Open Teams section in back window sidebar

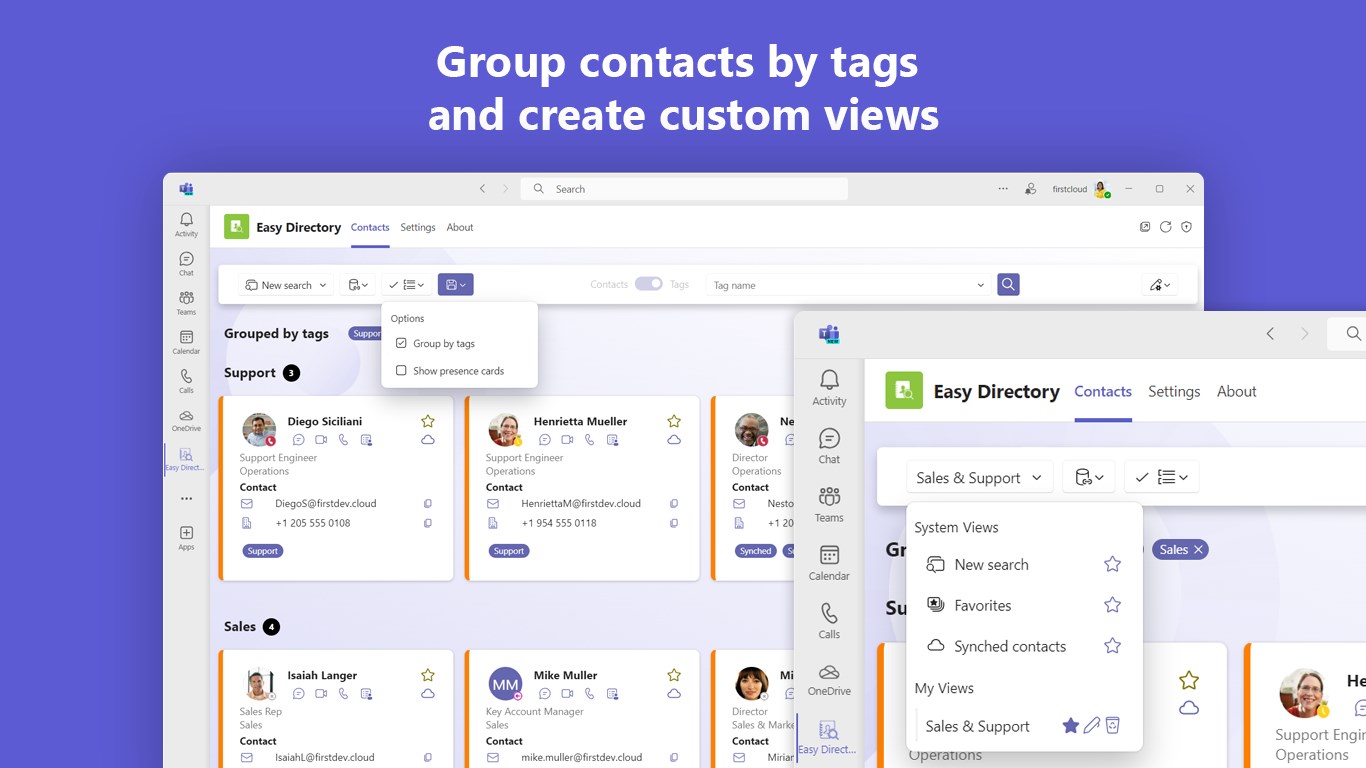click(186, 303)
